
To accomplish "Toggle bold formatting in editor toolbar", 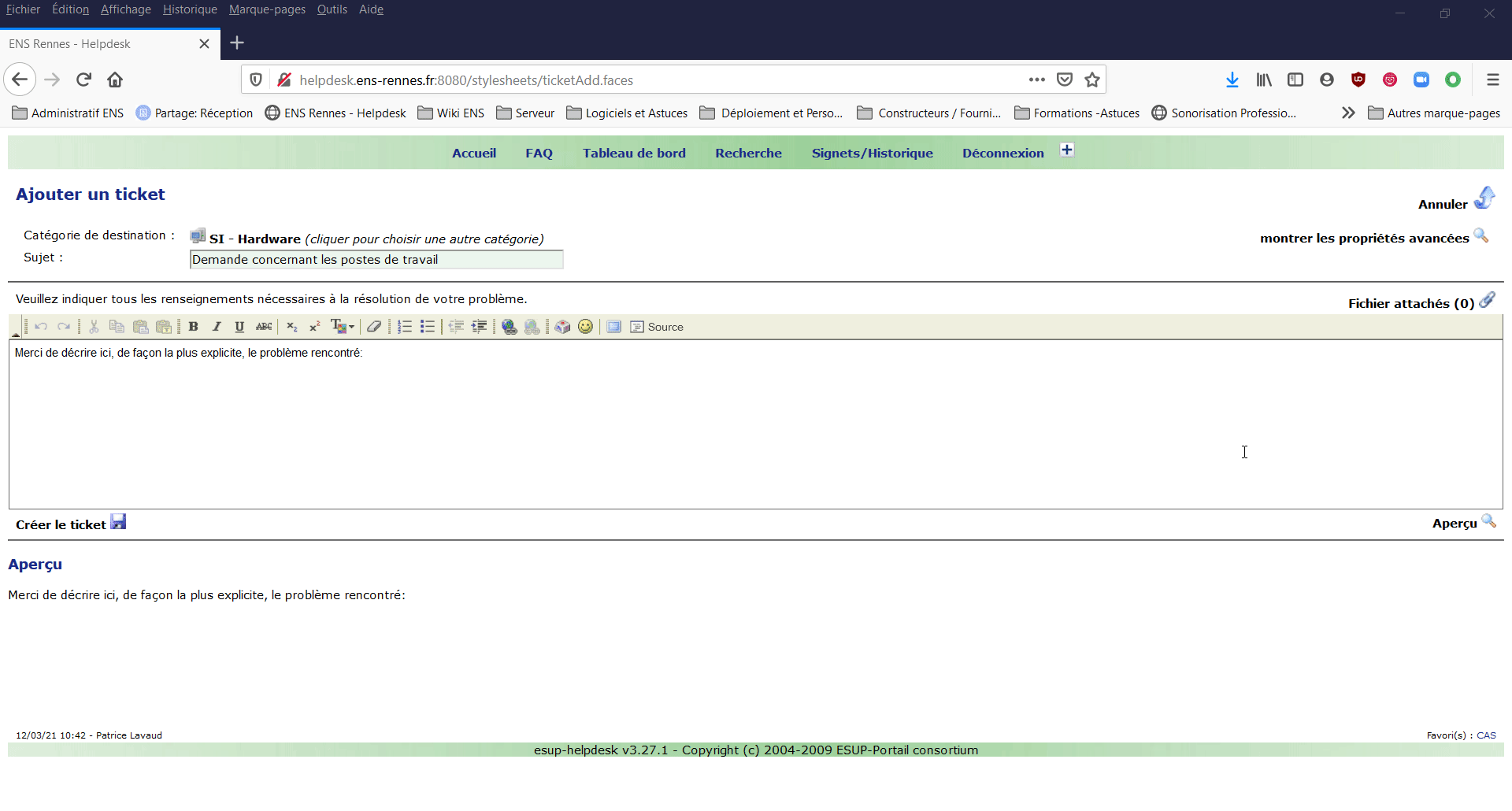I will (193, 327).
